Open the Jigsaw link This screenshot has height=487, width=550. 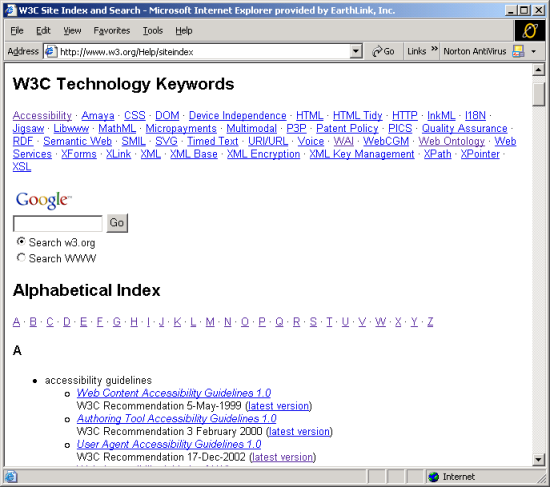tap(28, 128)
